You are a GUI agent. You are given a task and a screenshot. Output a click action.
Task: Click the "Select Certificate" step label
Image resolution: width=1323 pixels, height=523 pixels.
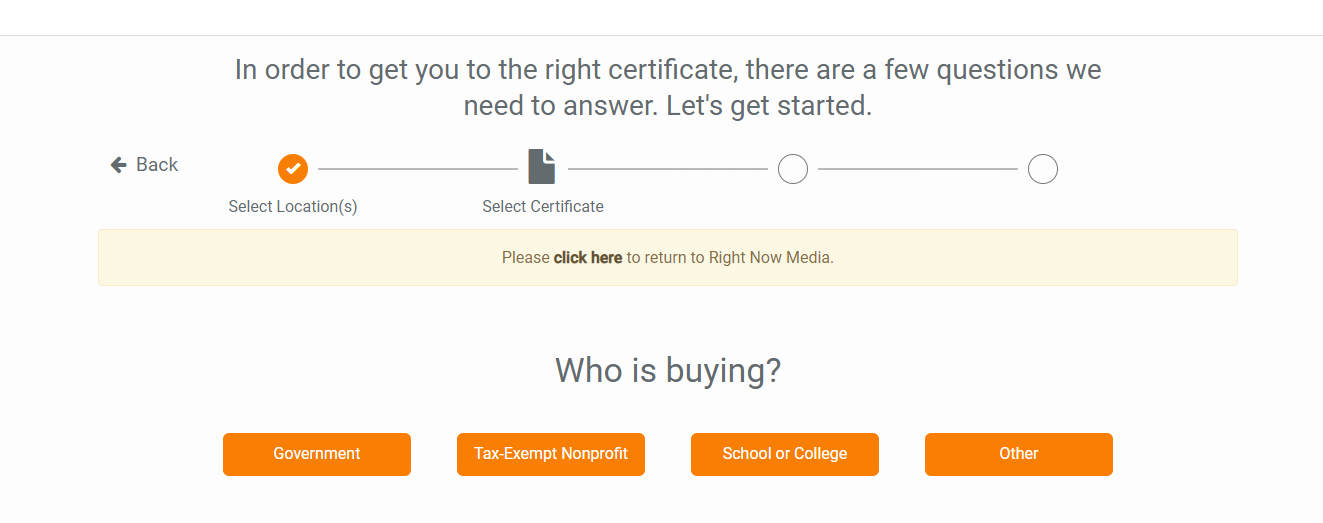543,207
